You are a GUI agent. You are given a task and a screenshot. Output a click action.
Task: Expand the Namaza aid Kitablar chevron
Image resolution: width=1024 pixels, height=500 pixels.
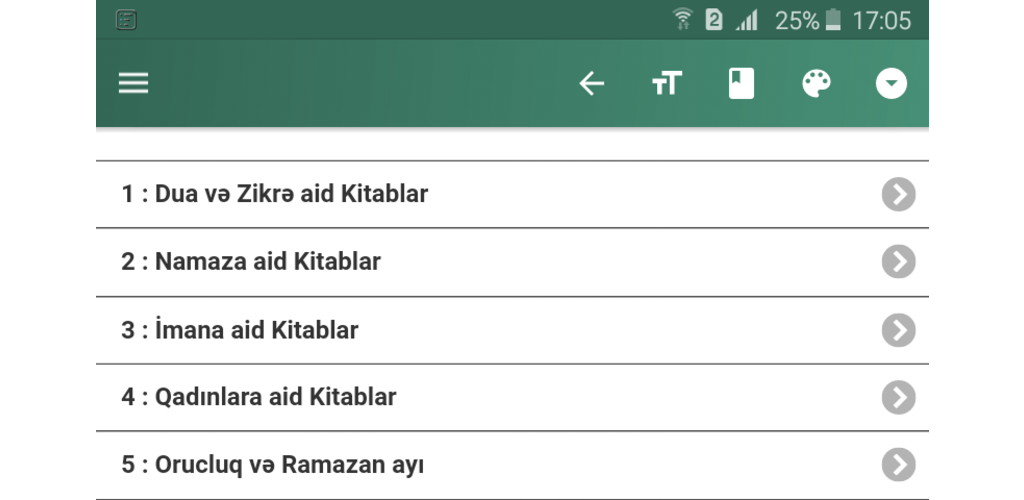pos(899,262)
